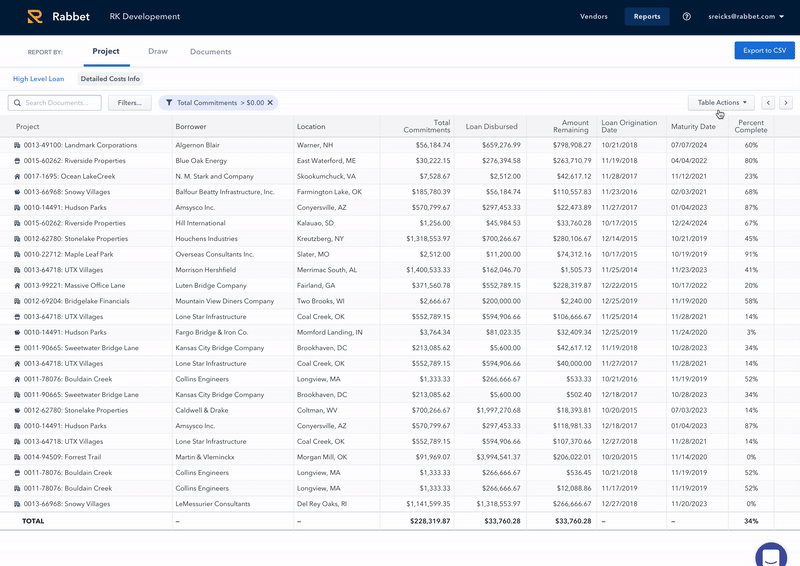The image size is (800, 566).
Task: Remove the Total Commitments filter chip
Action: [269, 103]
